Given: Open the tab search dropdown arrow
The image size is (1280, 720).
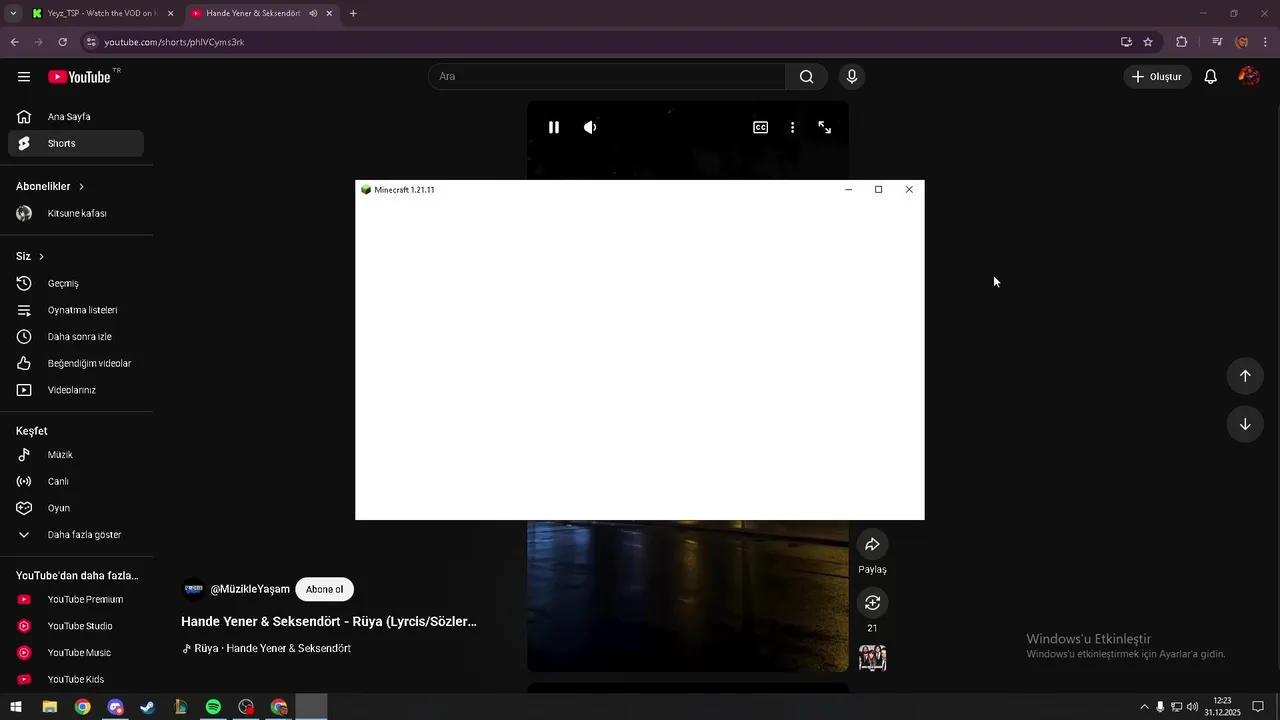Looking at the screenshot, I should pyautogui.click(x=13, y=13).
